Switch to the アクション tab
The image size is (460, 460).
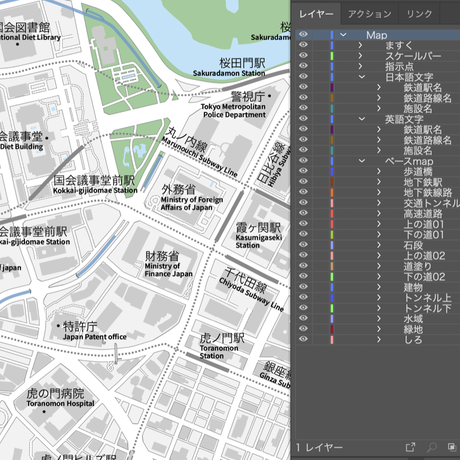(x=369, y=14)
